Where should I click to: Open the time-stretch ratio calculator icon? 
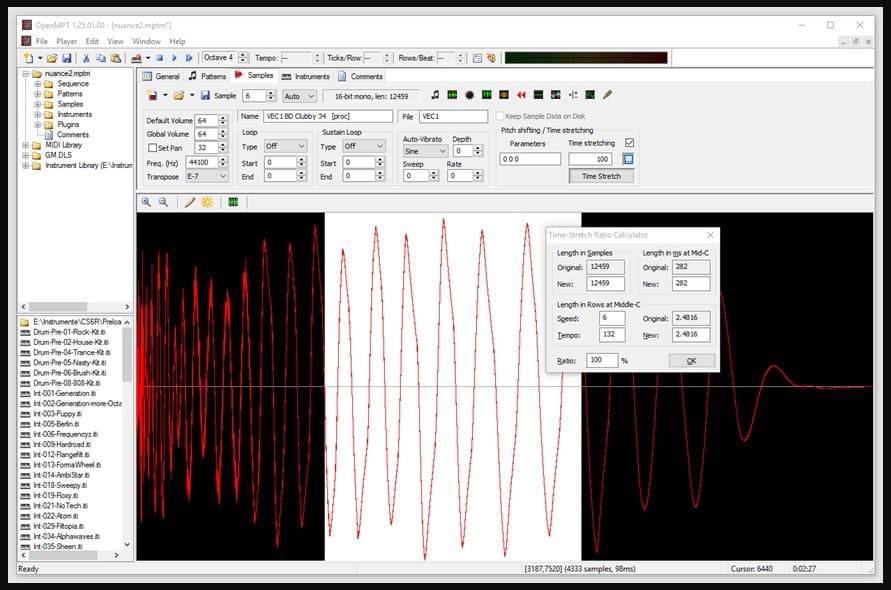628,159
